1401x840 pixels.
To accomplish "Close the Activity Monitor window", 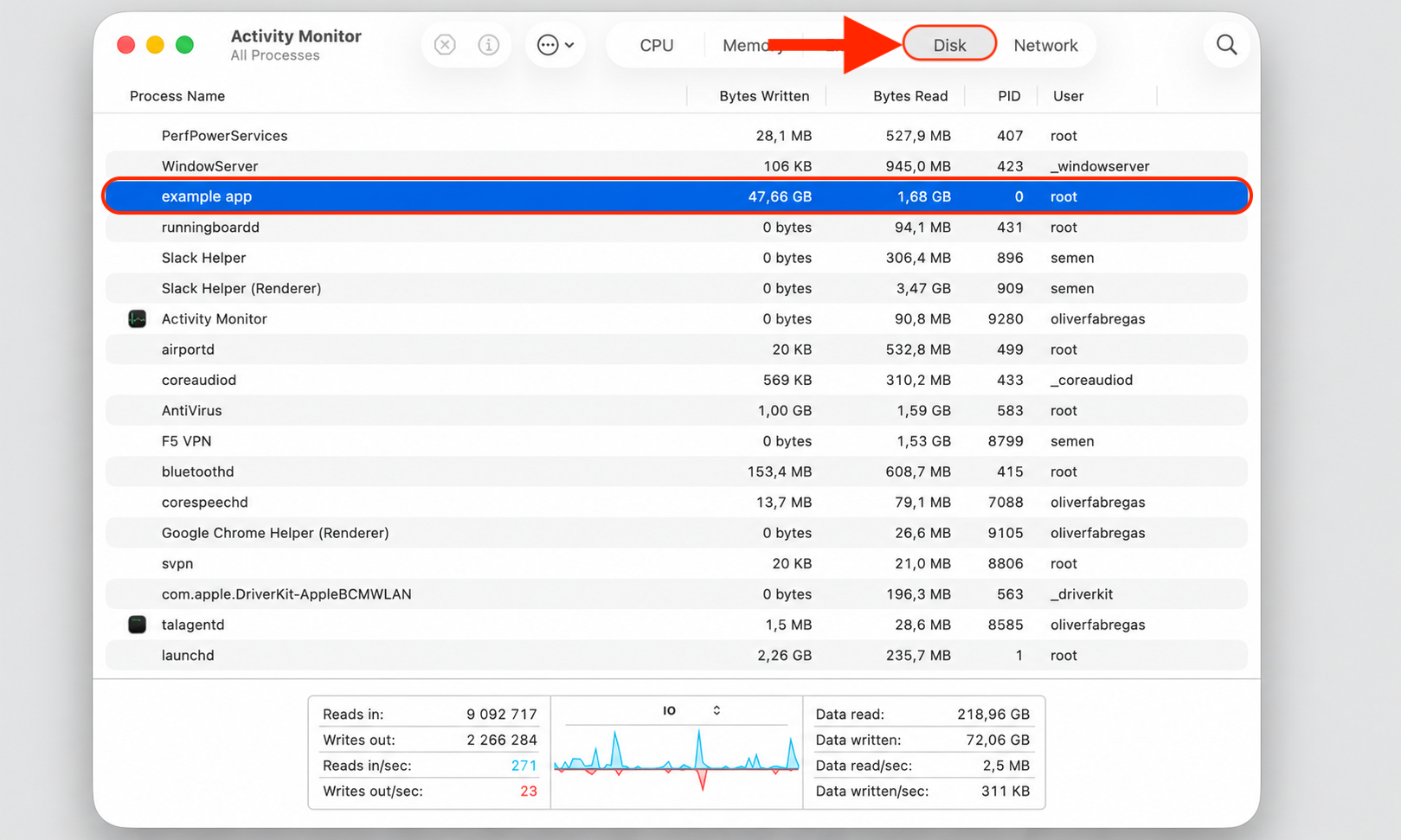I will click(125, 45).
